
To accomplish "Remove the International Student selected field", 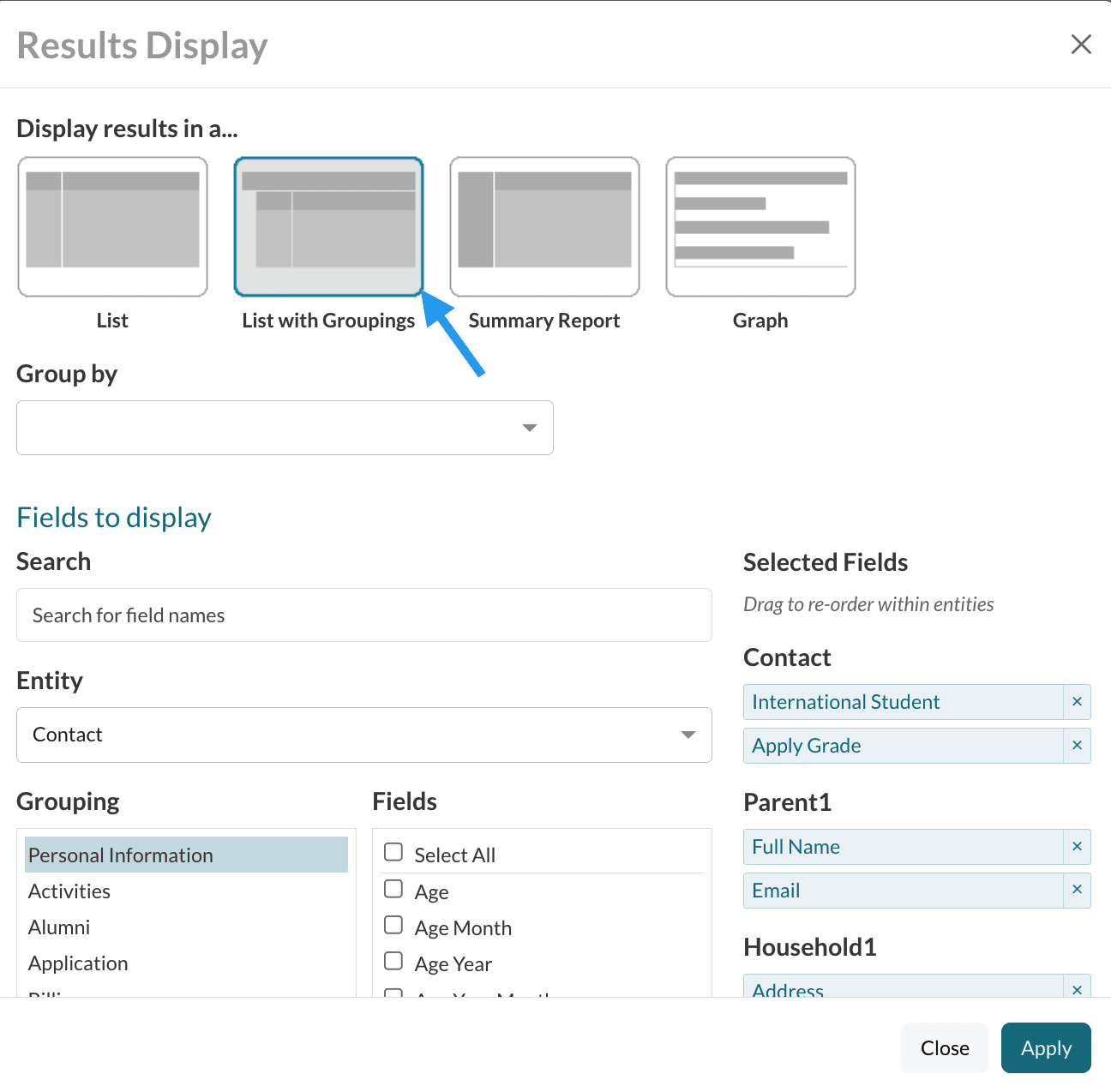I will click(x=1077, y=702).
